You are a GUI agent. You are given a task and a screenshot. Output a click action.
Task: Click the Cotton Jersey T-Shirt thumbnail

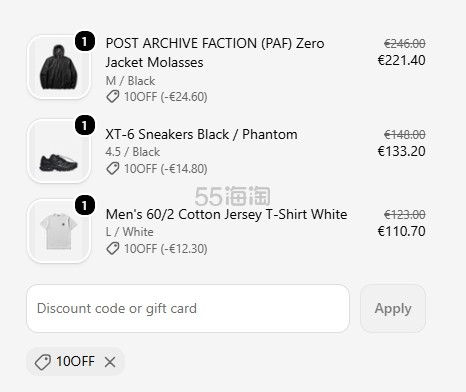59,231
